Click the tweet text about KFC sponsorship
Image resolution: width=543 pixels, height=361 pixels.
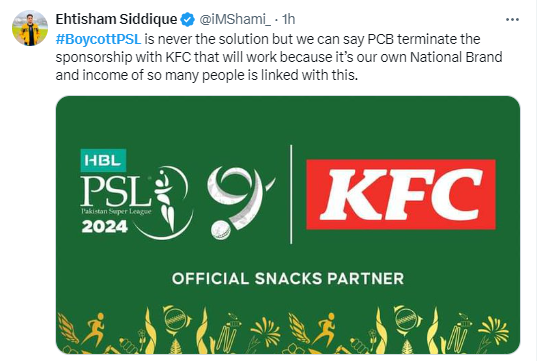(x=279, y=57)
